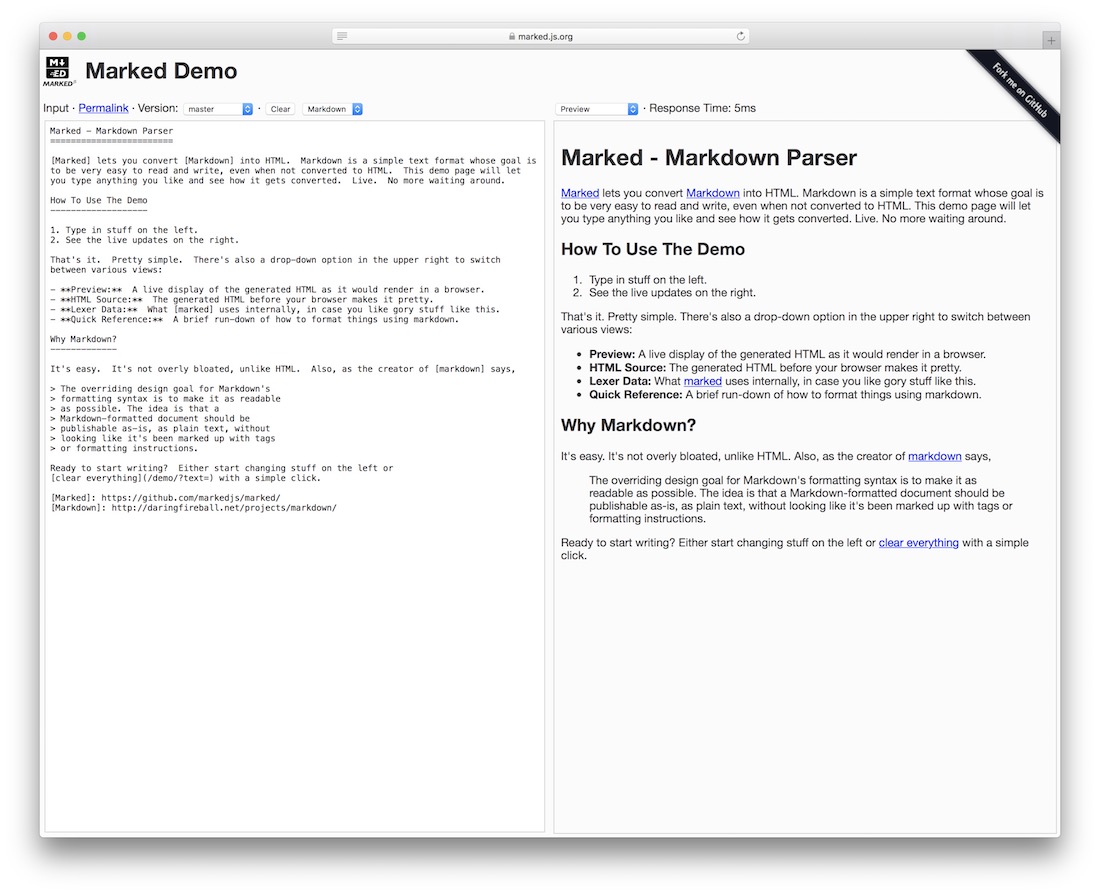Click the 'Response Time: 5ms' text
This screenshot has width=1100, height=894.
click(702, 108)
